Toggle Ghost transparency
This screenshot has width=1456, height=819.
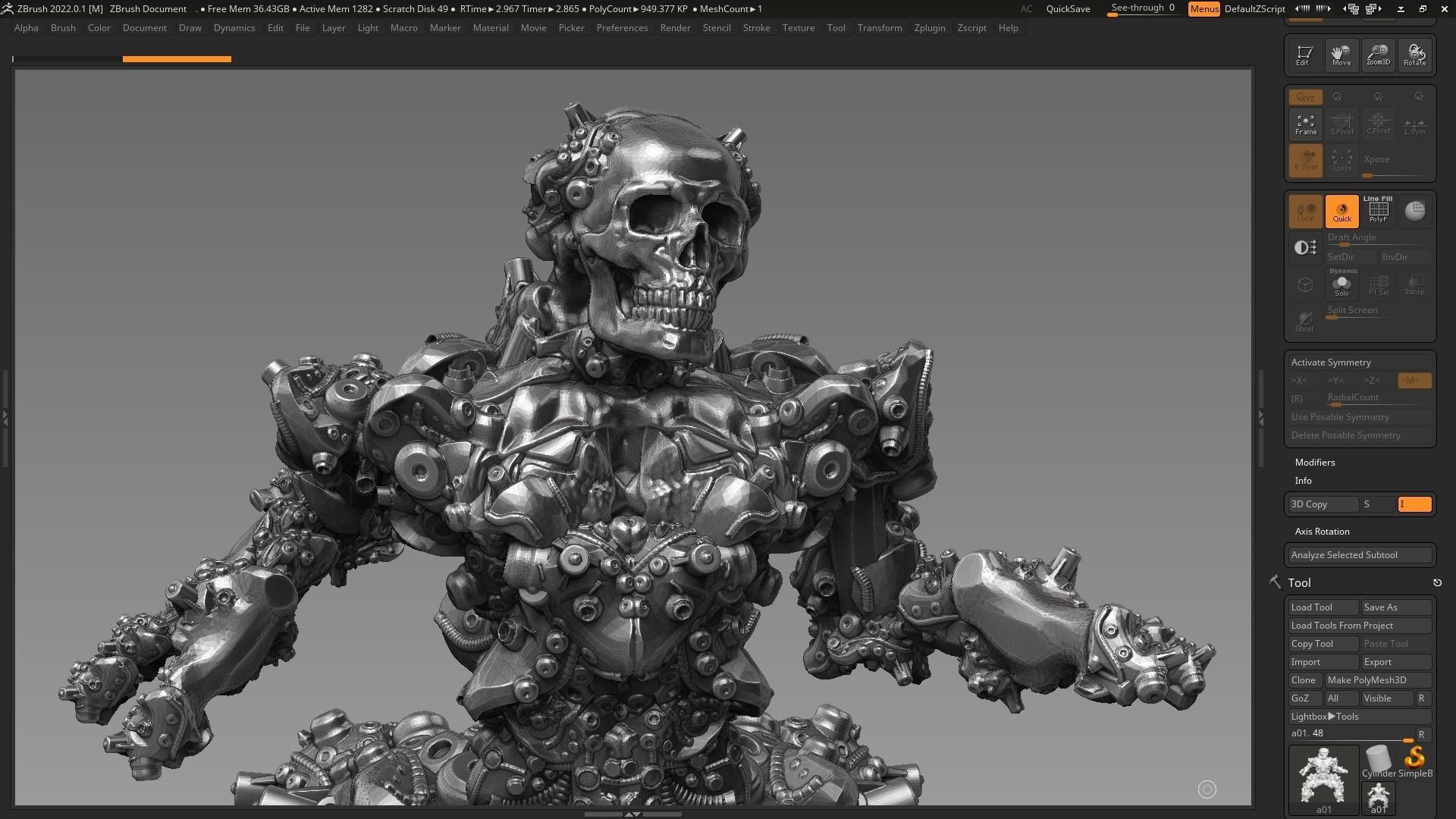[x=1305, y=321]
